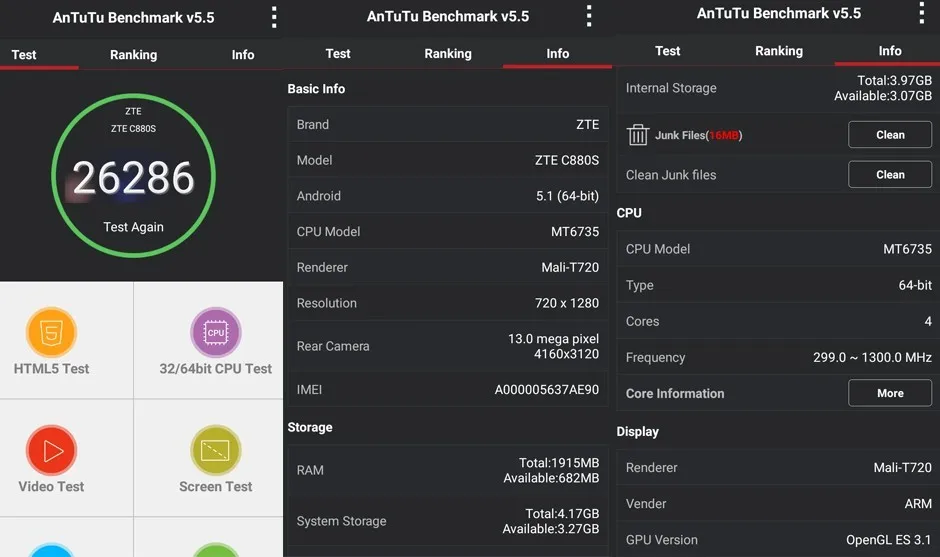Select Rear Camera 13.0 mega pixel row
Viewport: 940px width, 557px height.
pyautogui.click(x=448, y=346)
